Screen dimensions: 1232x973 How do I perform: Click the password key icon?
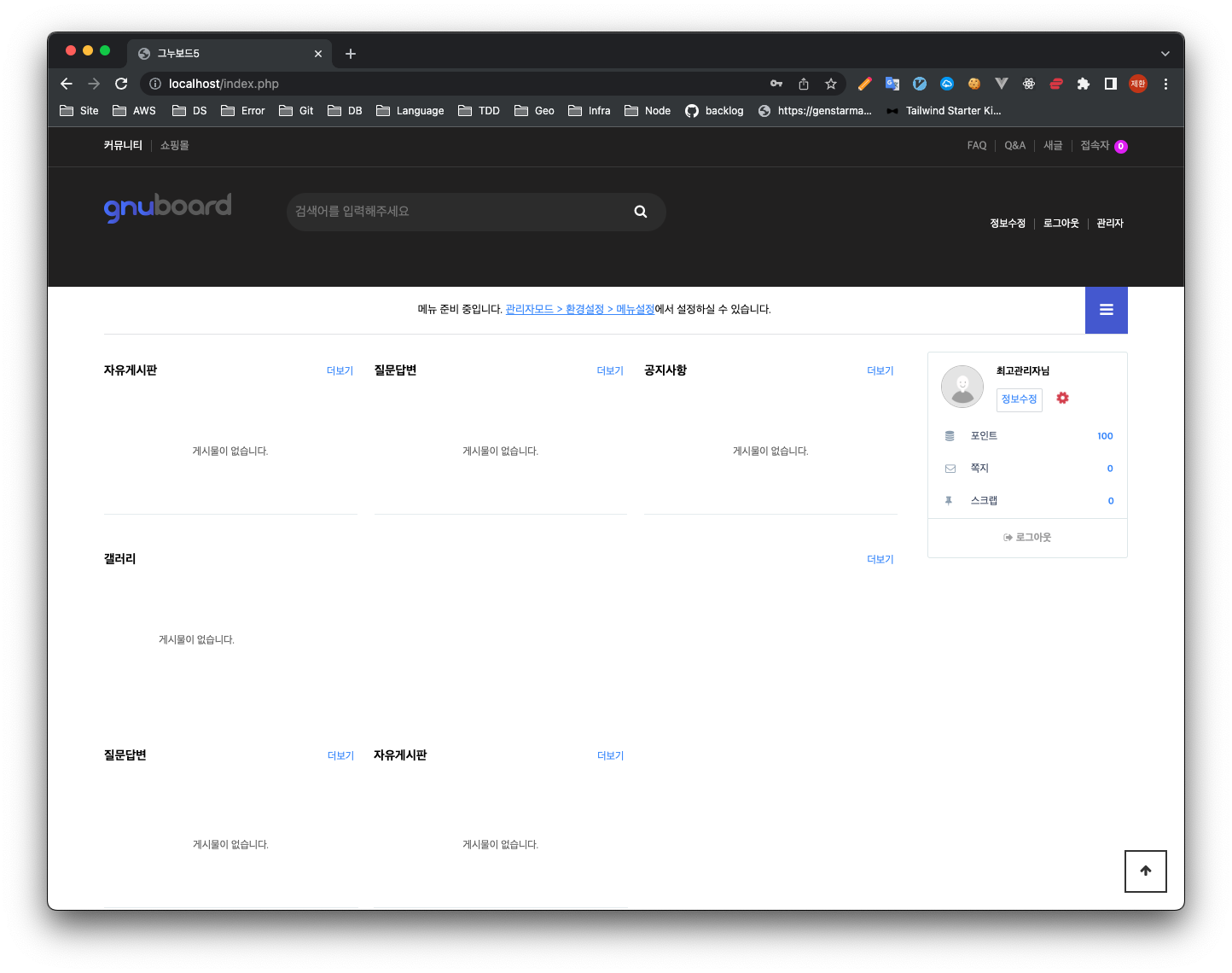(x=776, y=84)
